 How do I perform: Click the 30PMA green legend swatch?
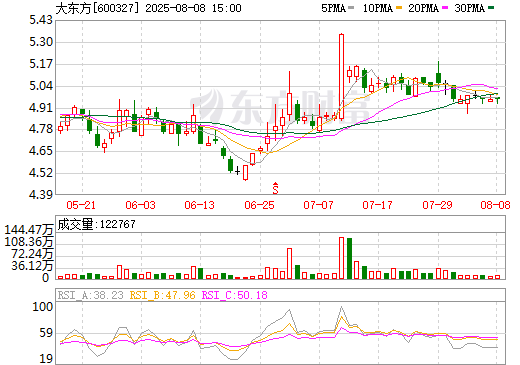click(491, 8)
